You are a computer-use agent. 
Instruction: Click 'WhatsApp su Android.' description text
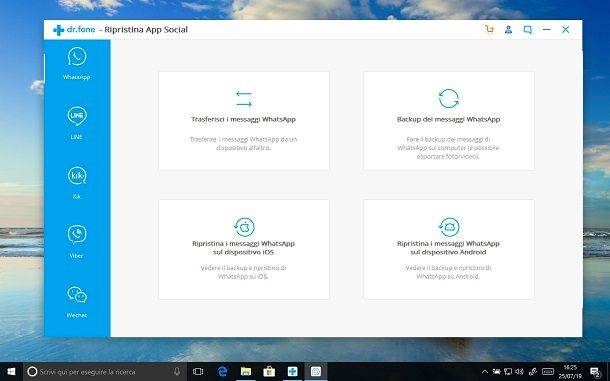[448, 277]
